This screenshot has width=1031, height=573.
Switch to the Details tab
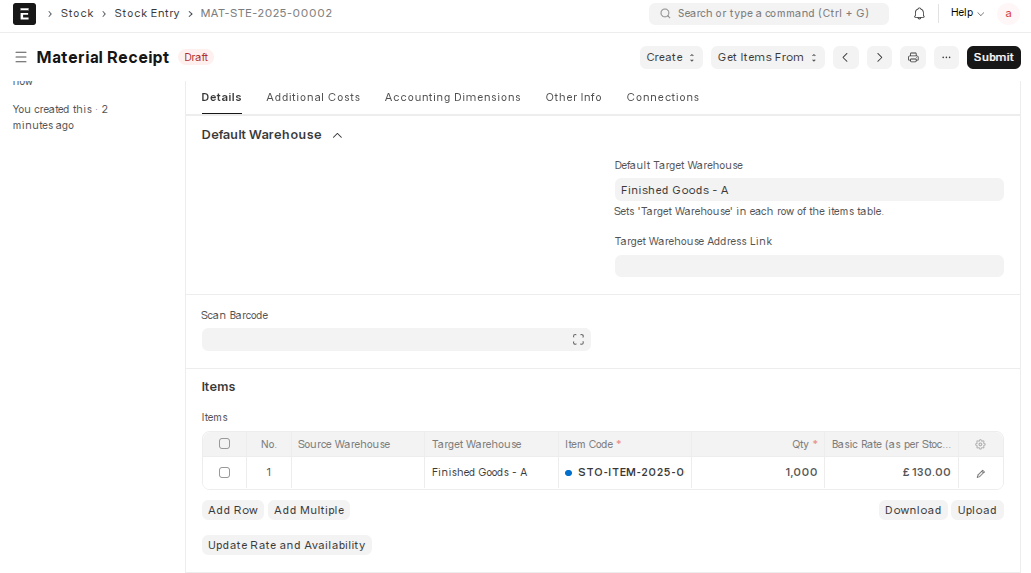pos(222,97)
